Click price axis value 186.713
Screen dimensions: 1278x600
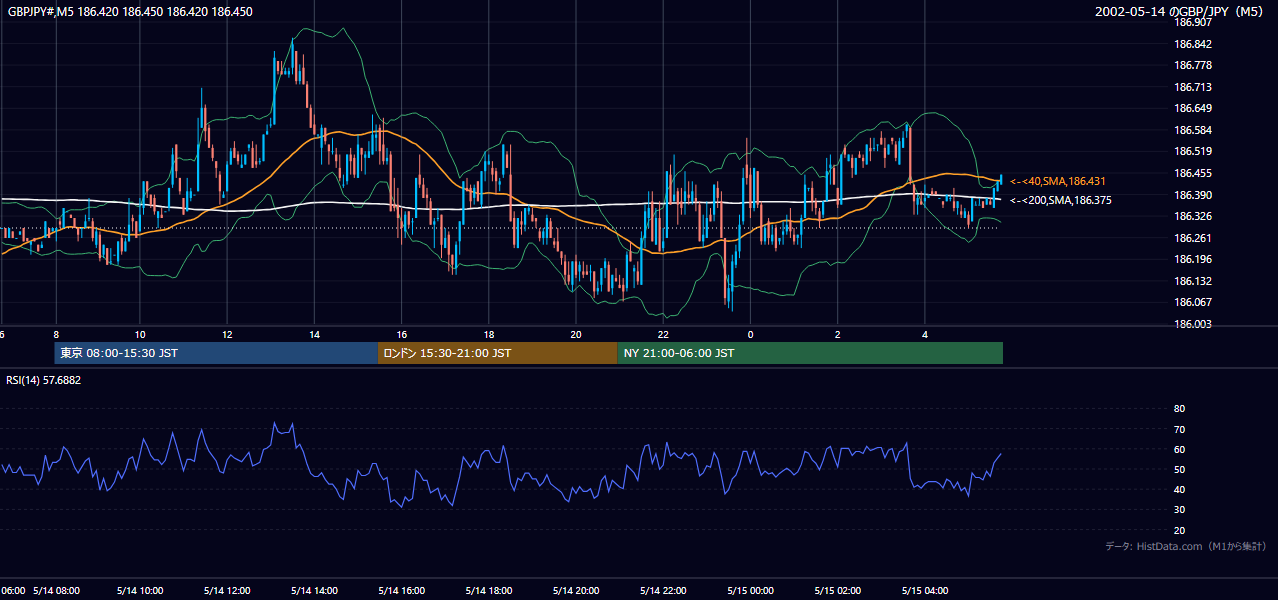(1193, 87)
